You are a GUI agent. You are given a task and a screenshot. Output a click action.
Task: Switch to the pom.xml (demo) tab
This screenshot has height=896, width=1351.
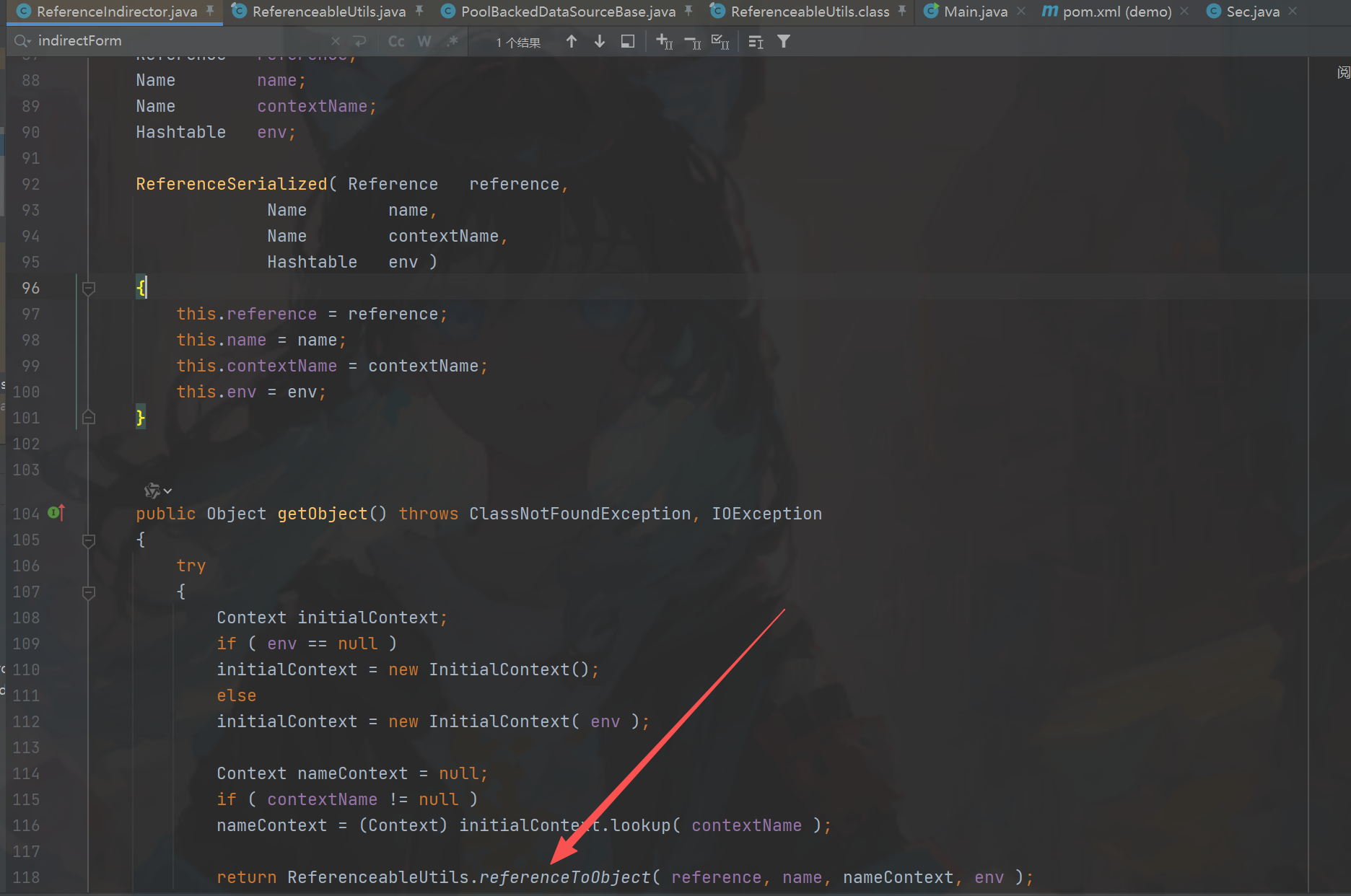(1116, 12)
